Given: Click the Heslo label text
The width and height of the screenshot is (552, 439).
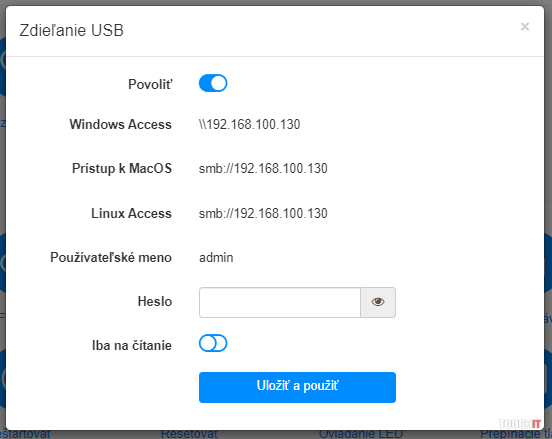Looking at the screenshot, I should coord(155,301).
